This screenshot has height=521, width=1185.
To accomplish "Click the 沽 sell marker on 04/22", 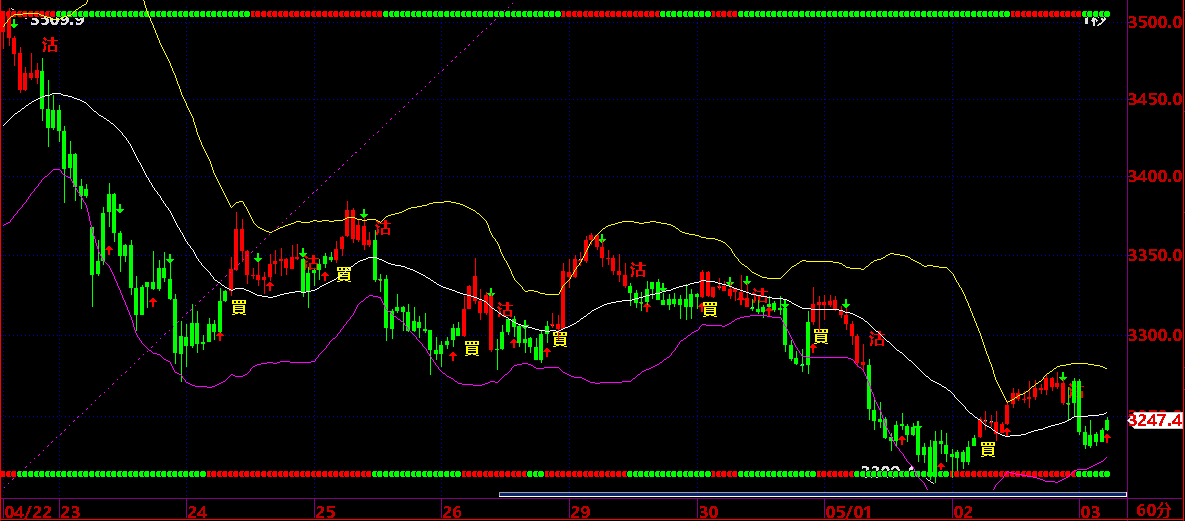I will point(50,45).
